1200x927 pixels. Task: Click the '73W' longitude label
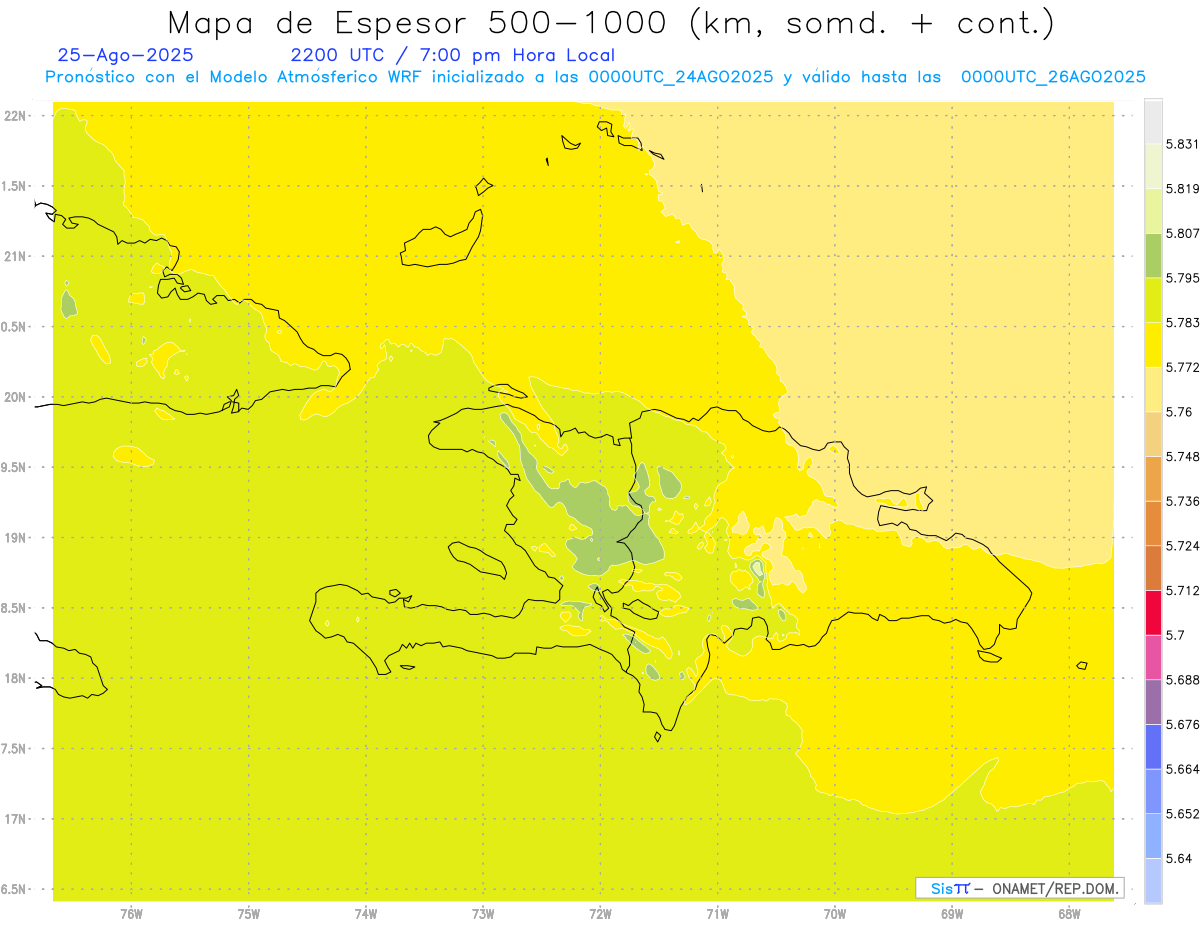[483, 913]
